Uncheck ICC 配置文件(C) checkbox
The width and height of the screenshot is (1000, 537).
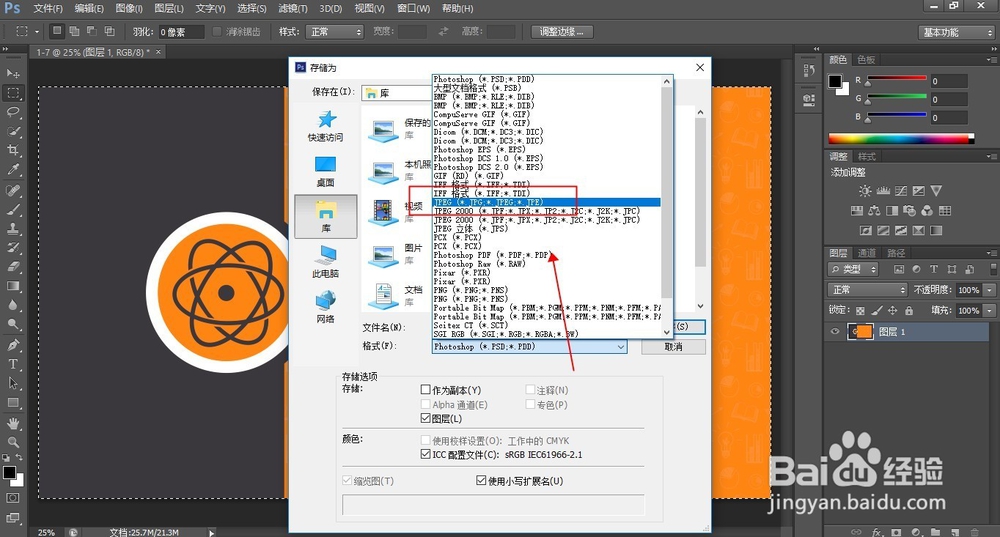425,454
